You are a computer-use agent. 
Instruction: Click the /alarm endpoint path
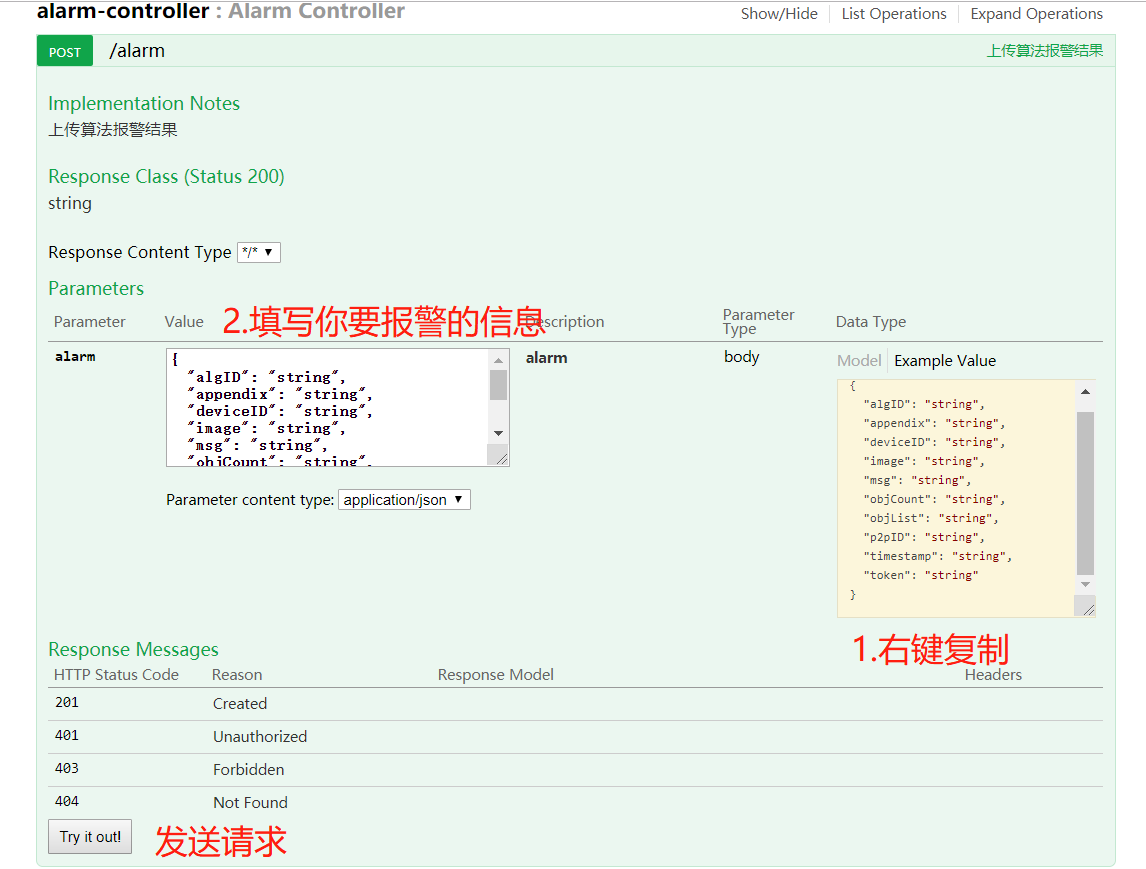(x=137, y=50)
